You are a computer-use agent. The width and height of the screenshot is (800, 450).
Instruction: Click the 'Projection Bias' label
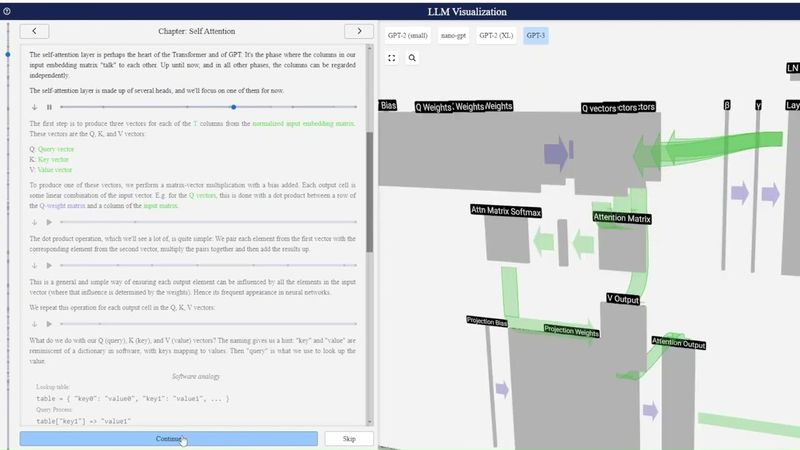click(487, 321)
